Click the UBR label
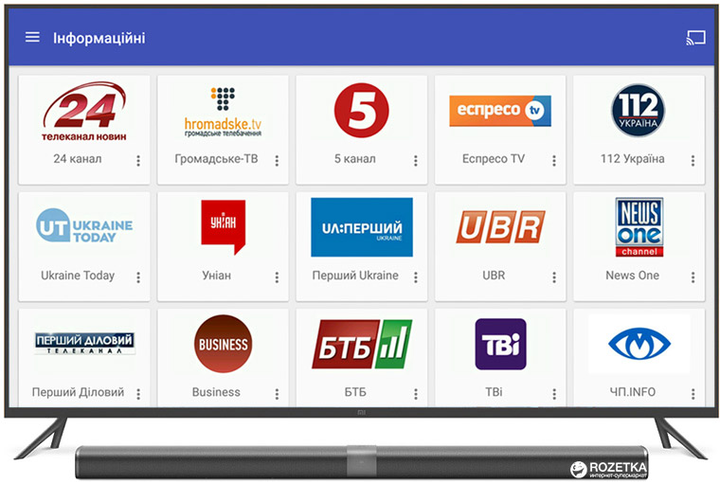This screenshot has width=720, height=482. point(494,275)
